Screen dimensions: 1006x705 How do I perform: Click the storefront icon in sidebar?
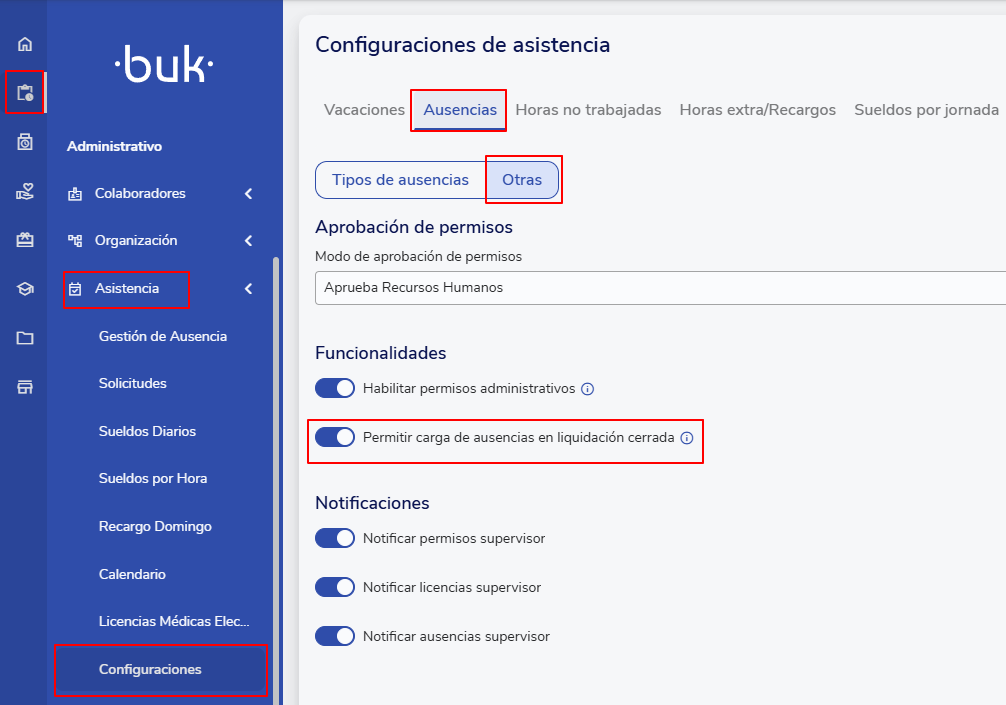[x=25, y=387]
